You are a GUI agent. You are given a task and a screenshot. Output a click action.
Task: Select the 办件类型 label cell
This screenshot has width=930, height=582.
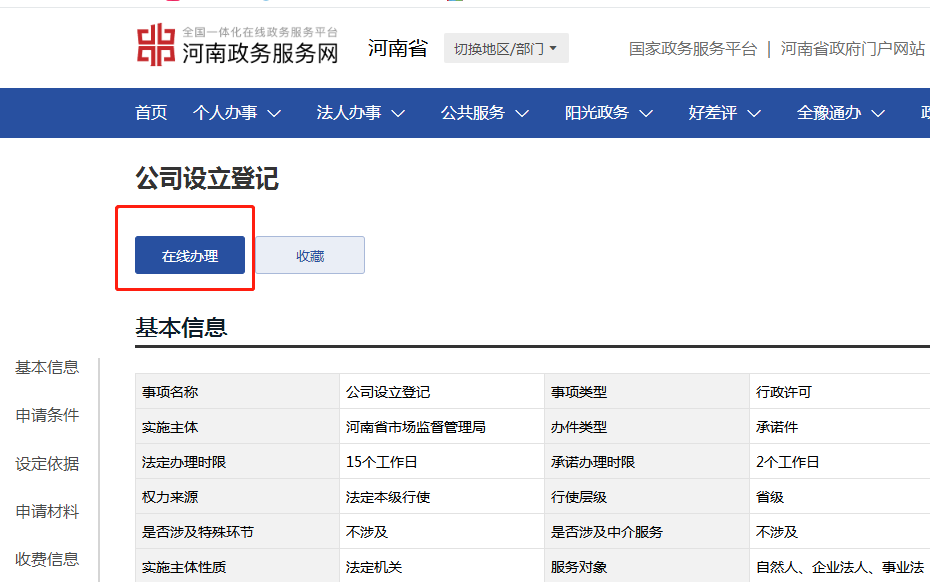pyautogui.click(x=646, y=427)
